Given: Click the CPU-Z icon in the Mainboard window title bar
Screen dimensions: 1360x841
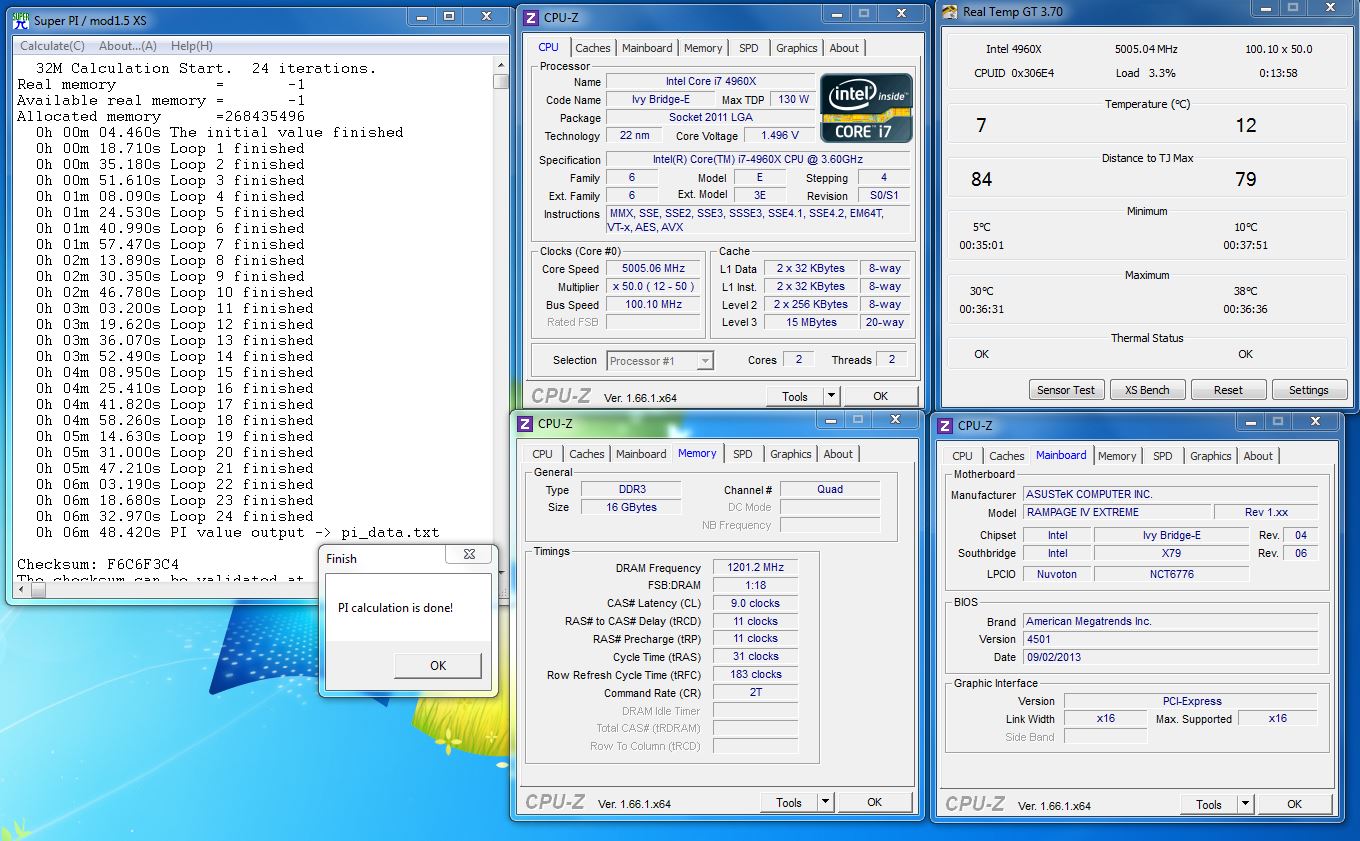Looking at the screenshot, I should [x=944, y=425].
